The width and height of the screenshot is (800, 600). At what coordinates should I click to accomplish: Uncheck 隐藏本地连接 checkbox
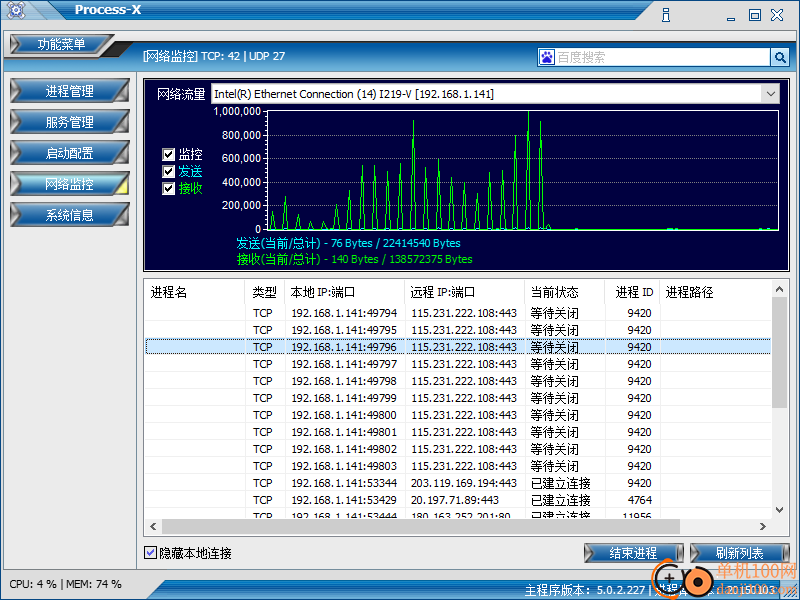coord(150,553)
